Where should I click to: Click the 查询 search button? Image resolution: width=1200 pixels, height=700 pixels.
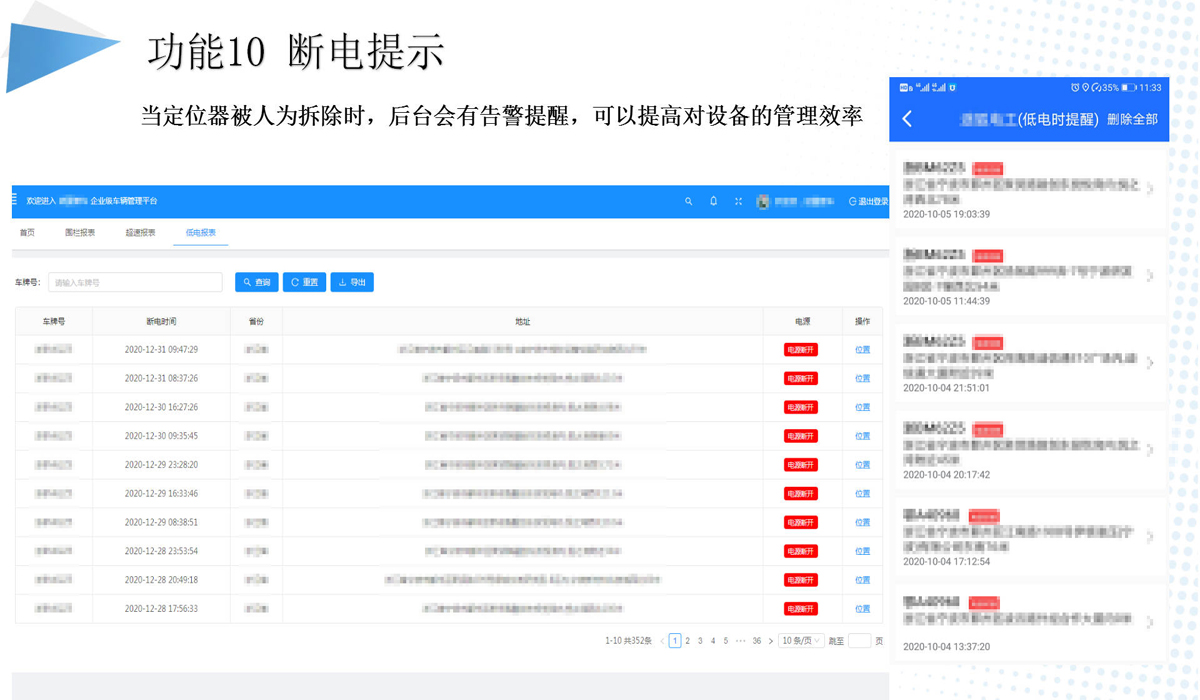tap(257, 283)
